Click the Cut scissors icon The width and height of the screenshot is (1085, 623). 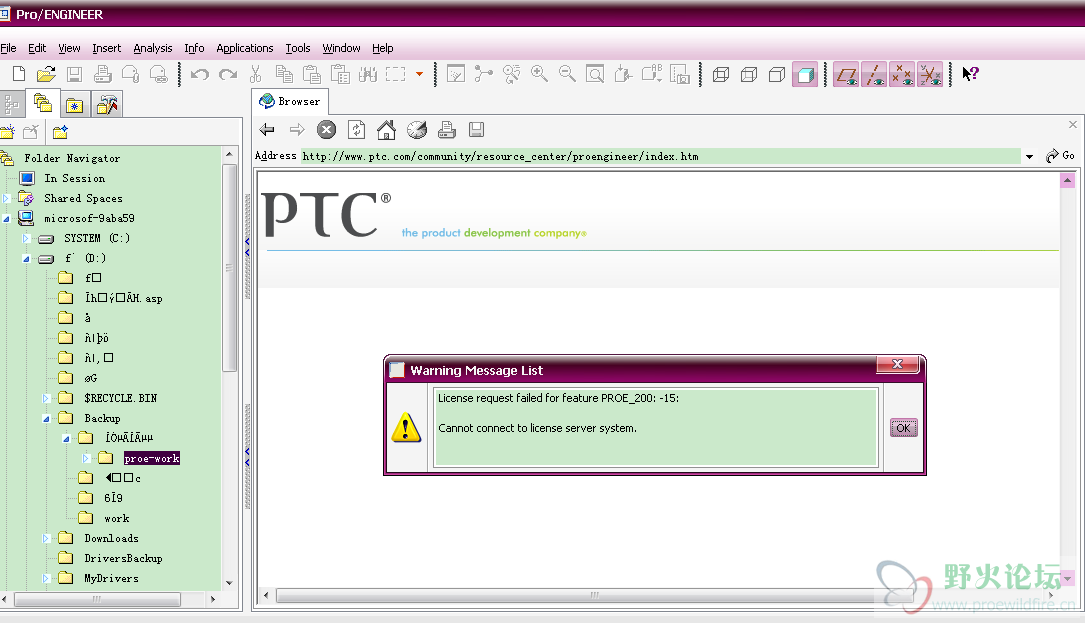click(255, 74)
